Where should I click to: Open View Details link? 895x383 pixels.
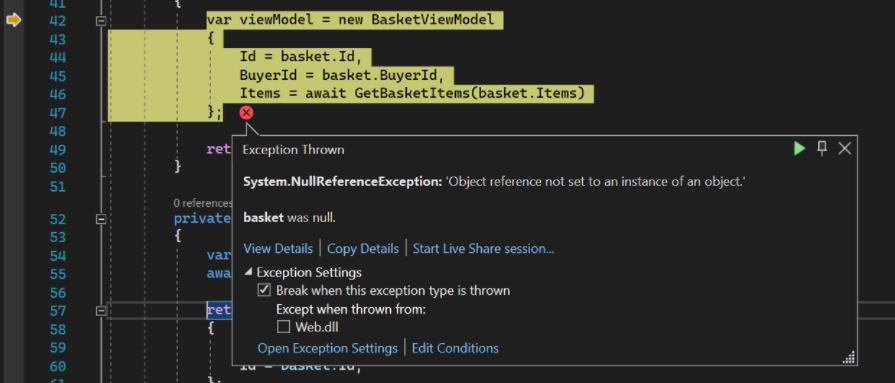click(x=278, y=249)
